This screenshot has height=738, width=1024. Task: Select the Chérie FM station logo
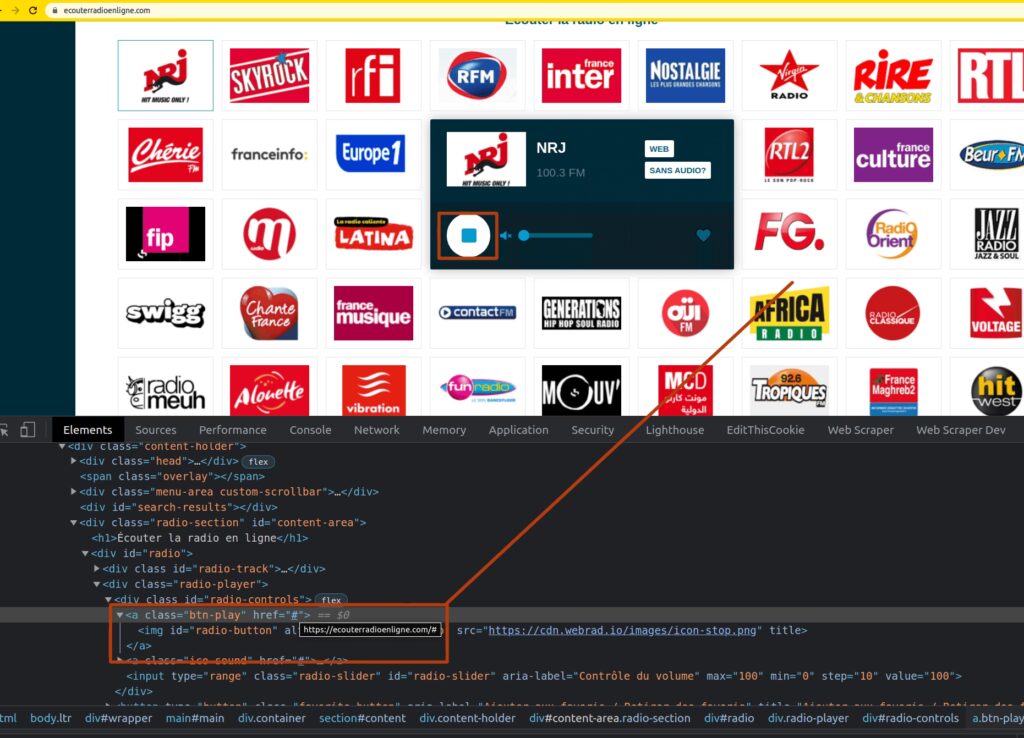pos(165,154)
